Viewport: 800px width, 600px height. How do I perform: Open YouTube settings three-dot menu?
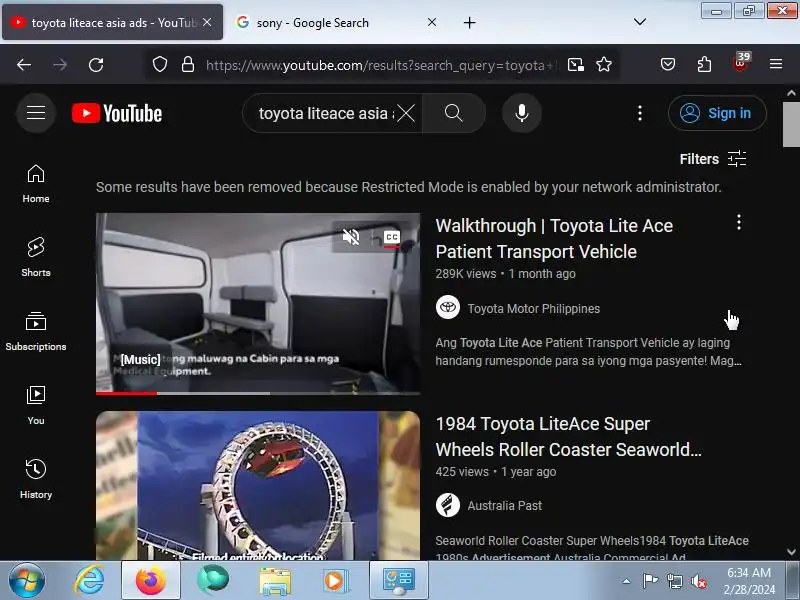pyautogui.click(x=640, y=113)
